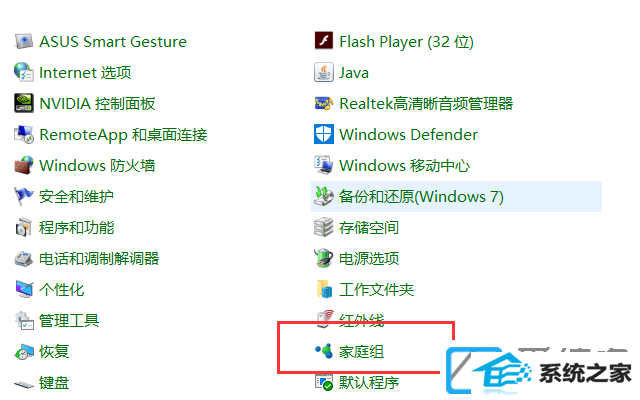Open Windows 移动中心 link
This screenshot has height=400, width=640.
tap(404, 166)
